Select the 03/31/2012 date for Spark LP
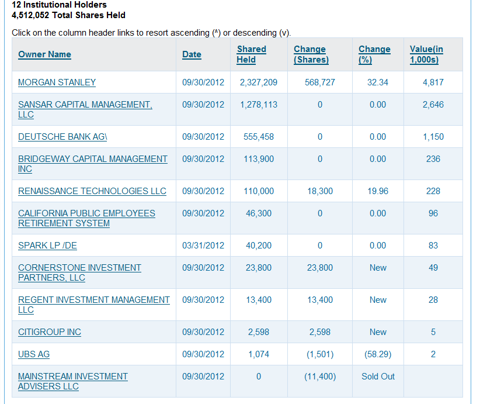The height and width of the screenshot is (404, 480). click(203, 246)
